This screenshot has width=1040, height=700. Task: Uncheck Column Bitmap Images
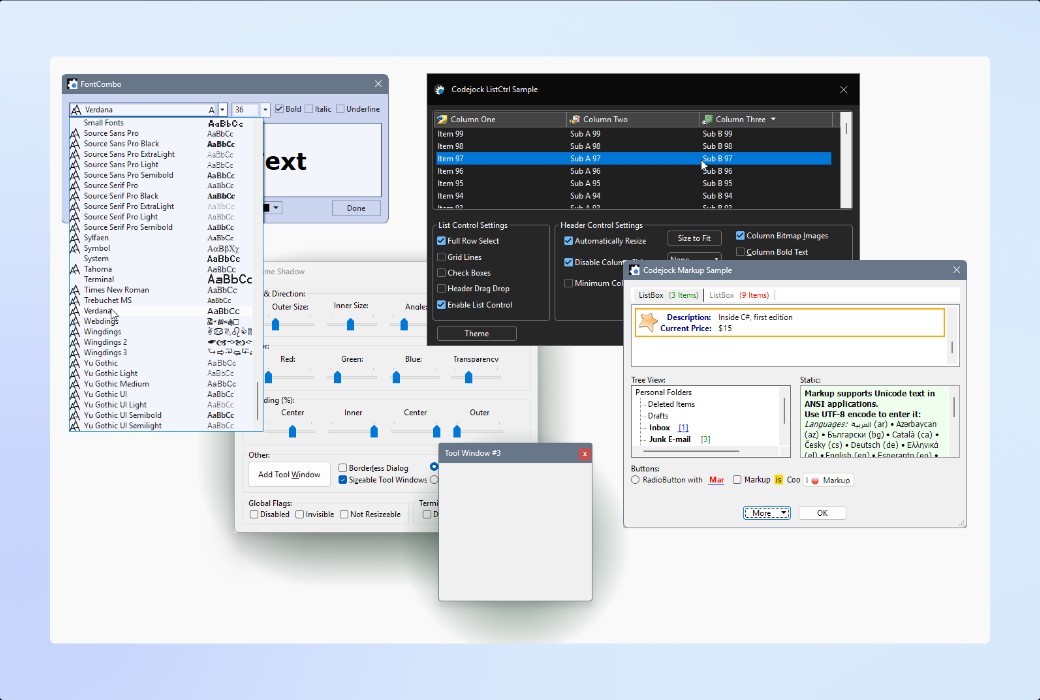click(740, 236)
